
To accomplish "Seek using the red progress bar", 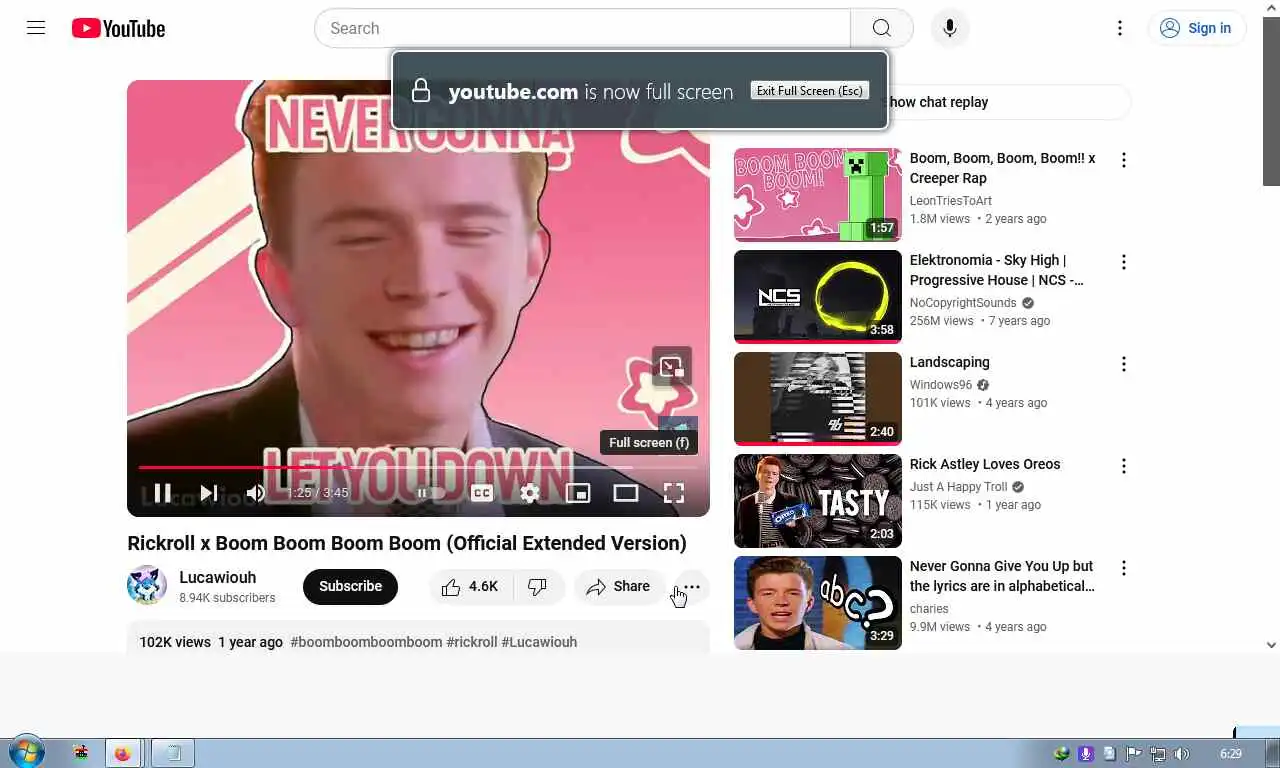I will coord(418,467).
